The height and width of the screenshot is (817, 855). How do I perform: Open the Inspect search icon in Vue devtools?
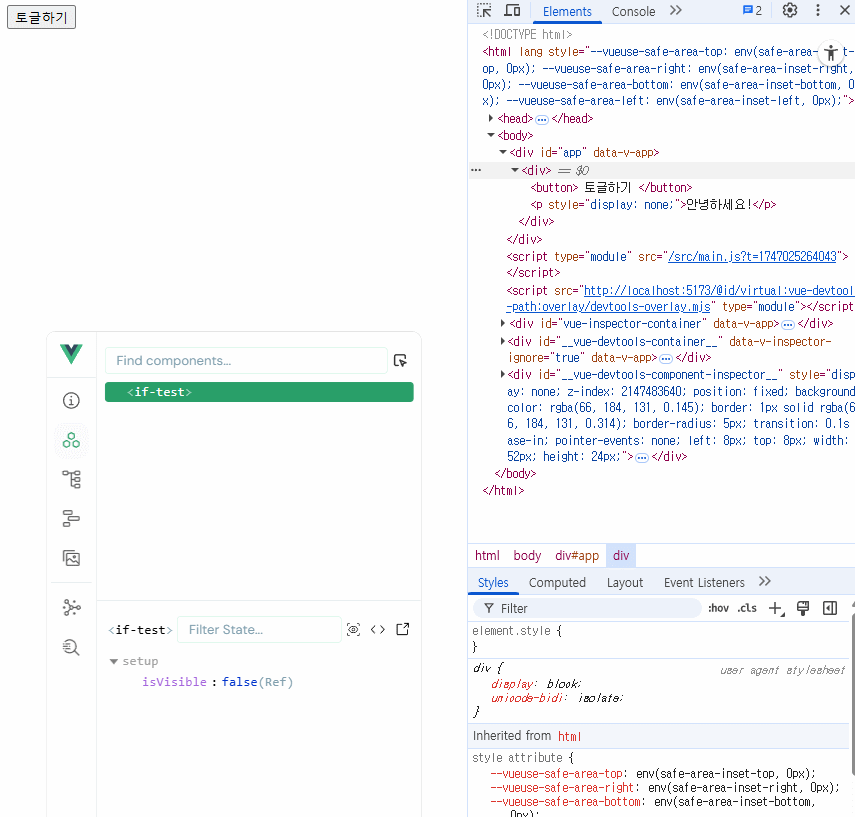coord(71,647)
